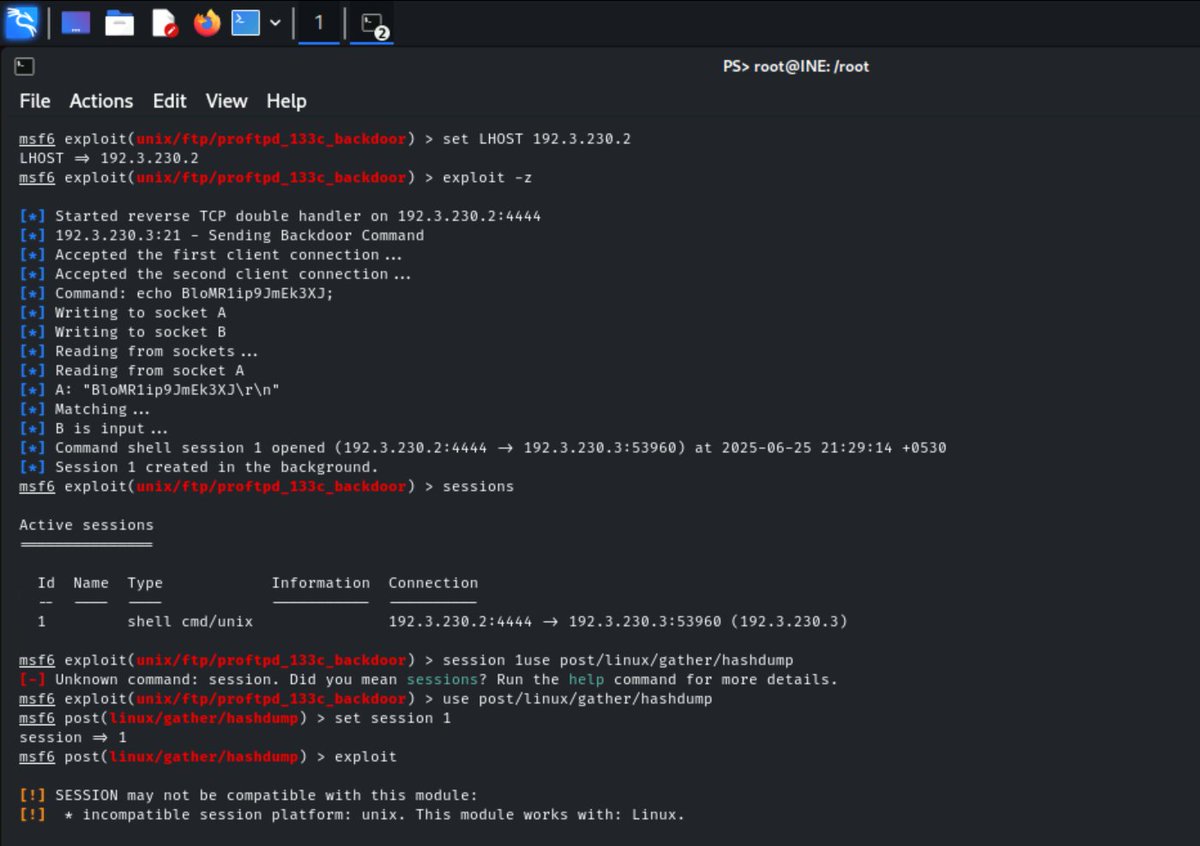The height and width of the screenshot is (846, 1200).
Task: Launch the text editor panel icon
Action: click(x=164, y=22)
